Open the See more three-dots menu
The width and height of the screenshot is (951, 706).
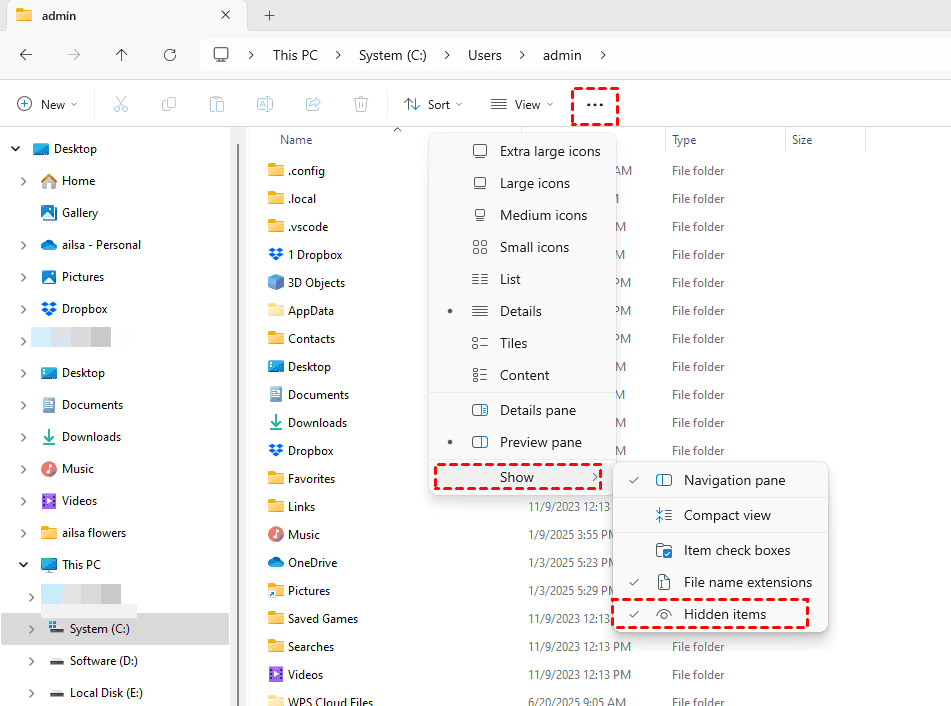595,105
